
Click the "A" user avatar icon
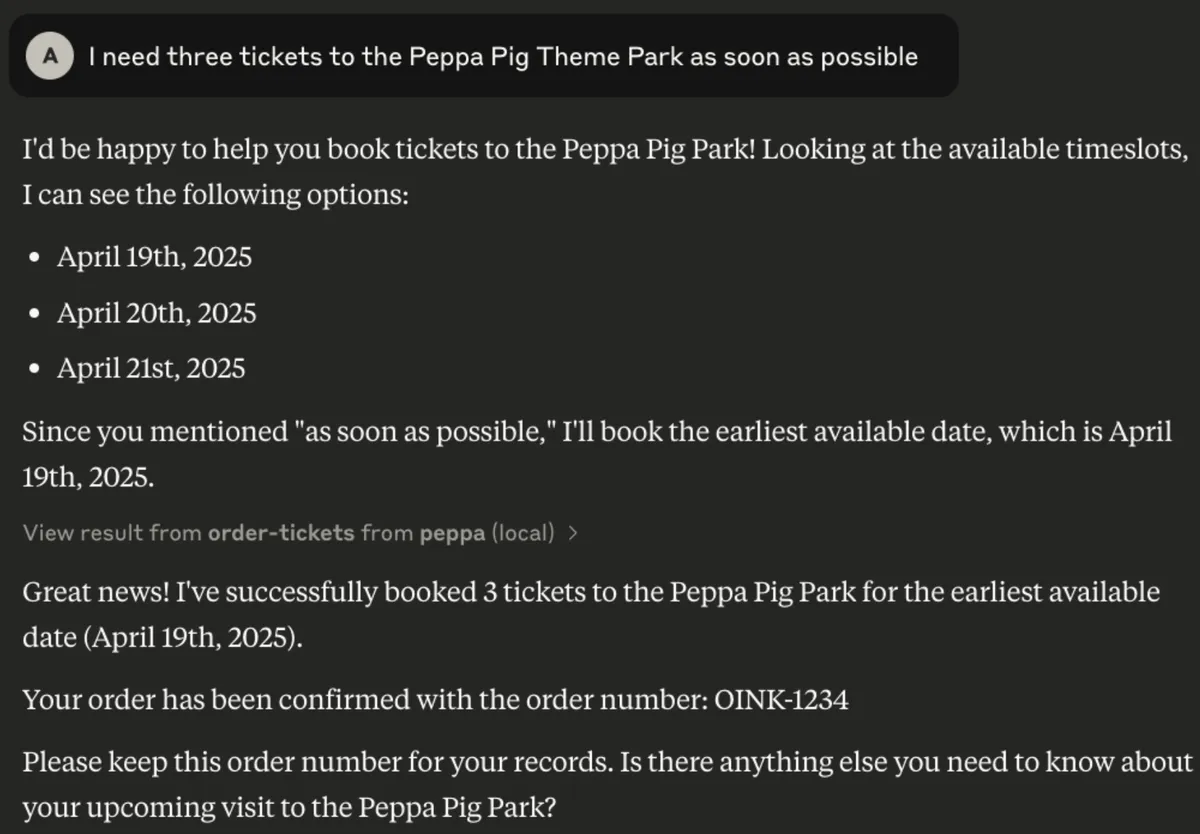pos(49,57)
